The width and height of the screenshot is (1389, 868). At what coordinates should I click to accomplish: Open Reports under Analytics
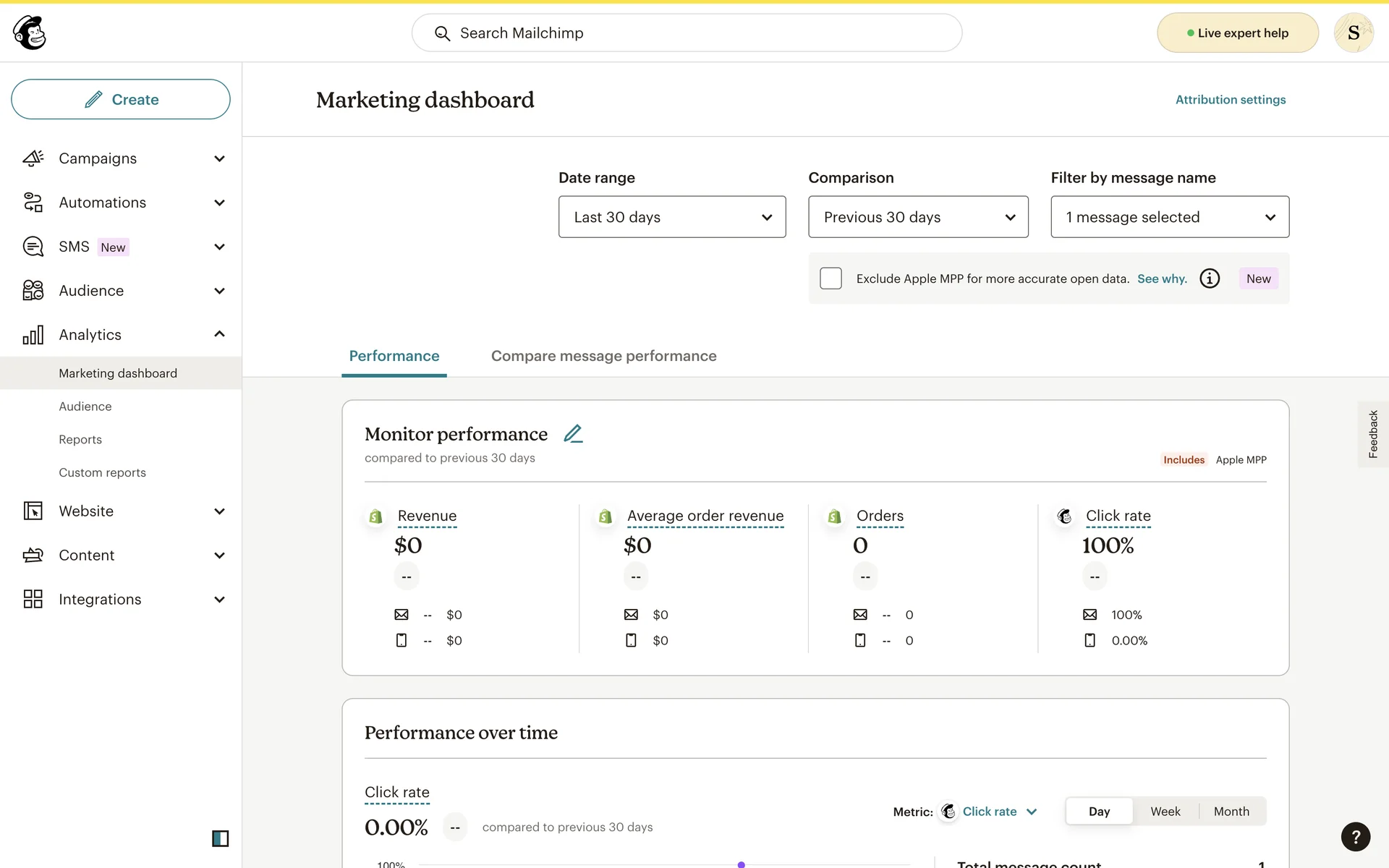[x=80, y=440]
